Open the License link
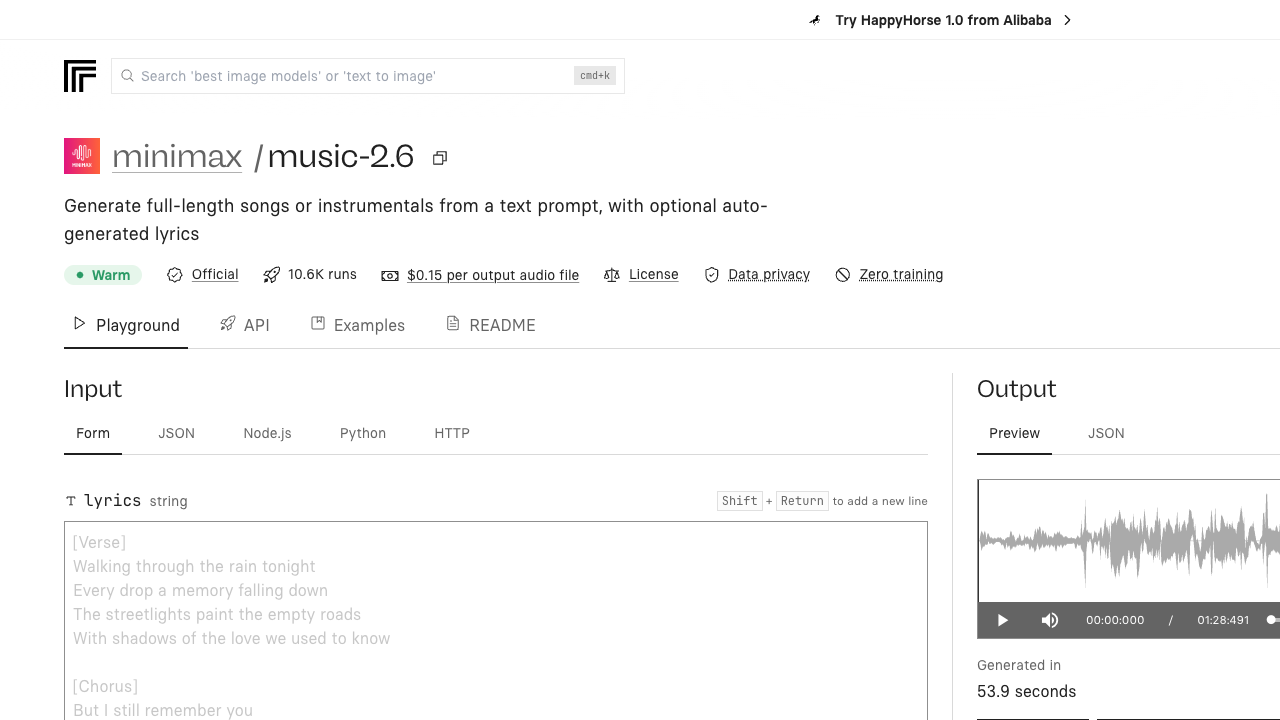Screen dimensions: 1280x720 tap(654, 274)
